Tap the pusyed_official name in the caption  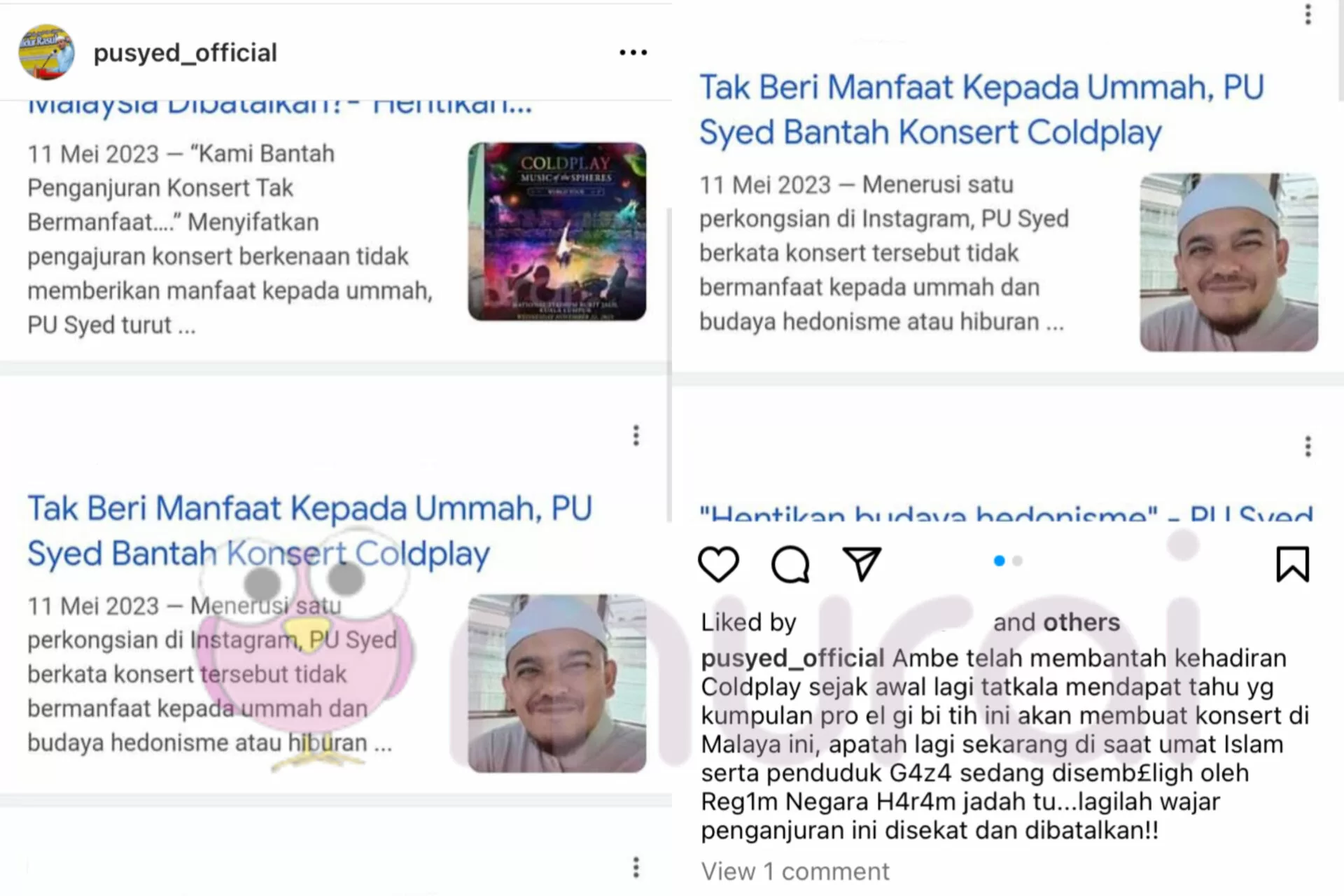point(793,658)
